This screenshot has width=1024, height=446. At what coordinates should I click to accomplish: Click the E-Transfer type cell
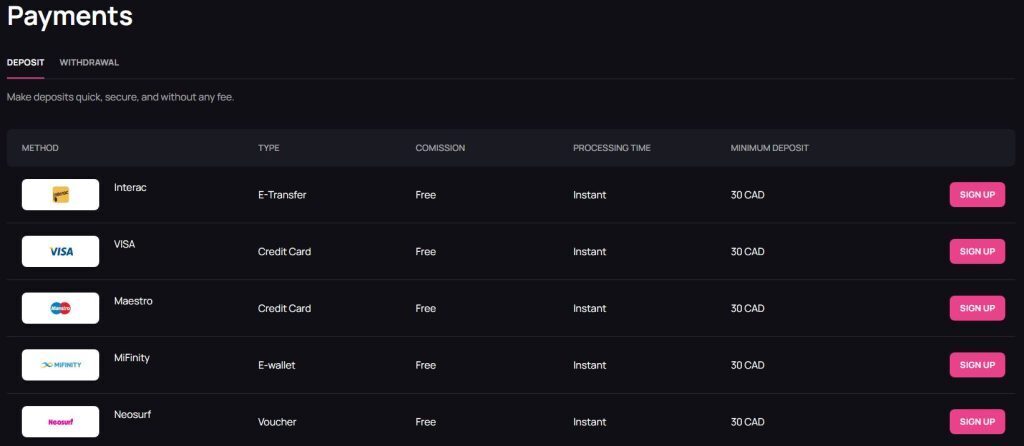[x=282, y=195]
